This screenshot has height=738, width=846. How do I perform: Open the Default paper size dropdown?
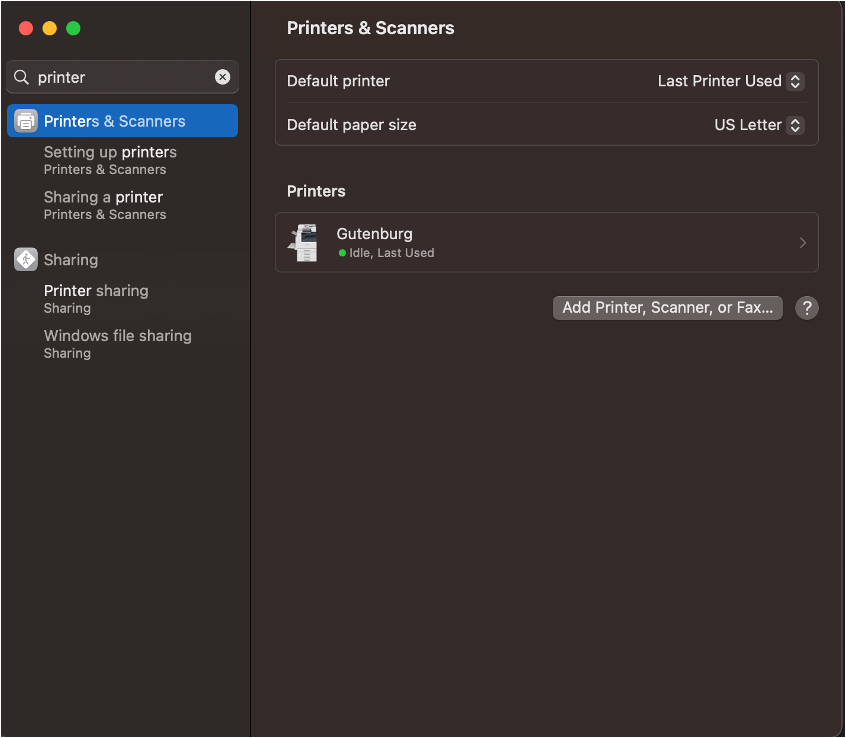tap(759, 125)
